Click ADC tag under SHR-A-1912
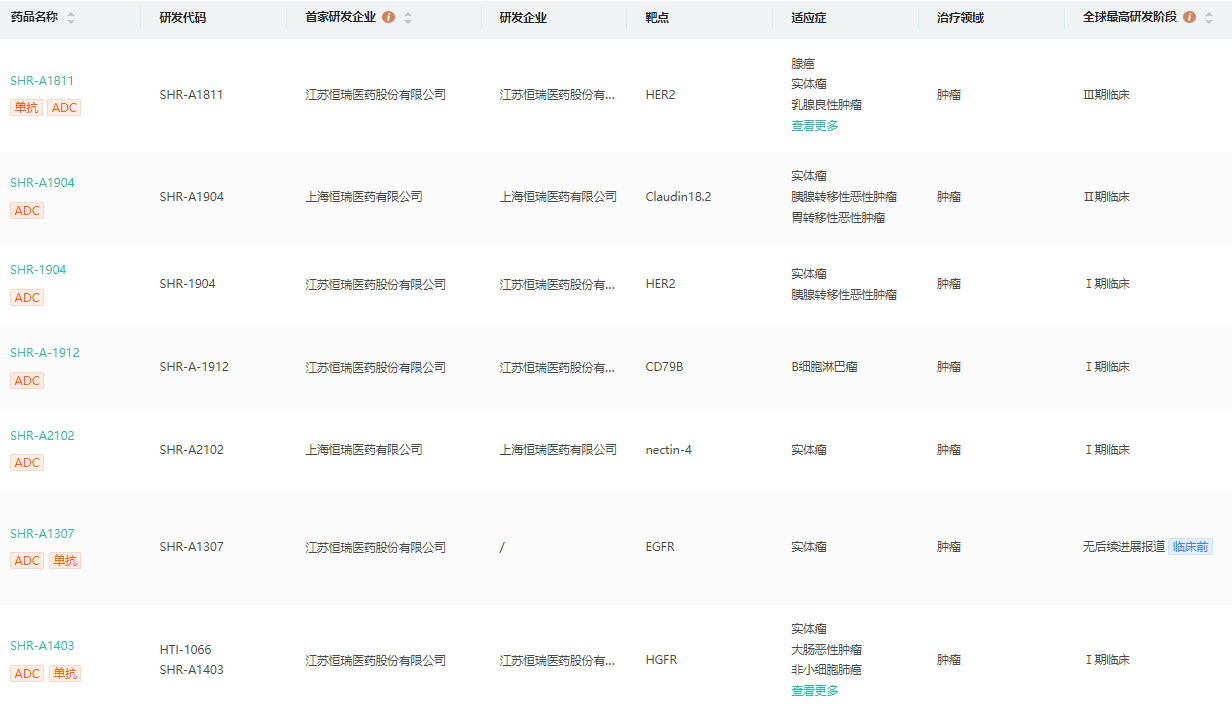 click(x=27, y=381)
